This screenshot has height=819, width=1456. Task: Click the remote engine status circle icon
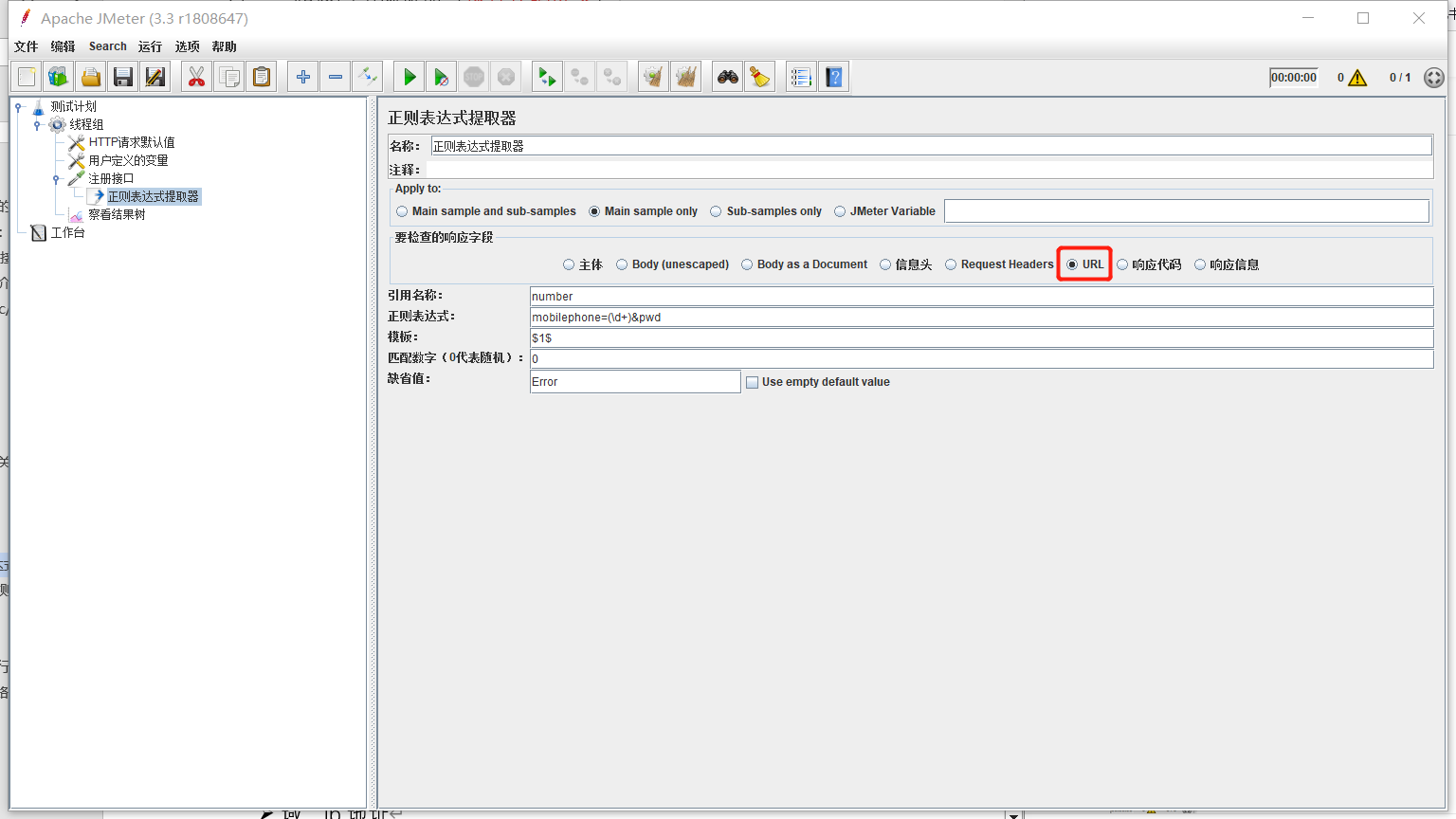1434,78
